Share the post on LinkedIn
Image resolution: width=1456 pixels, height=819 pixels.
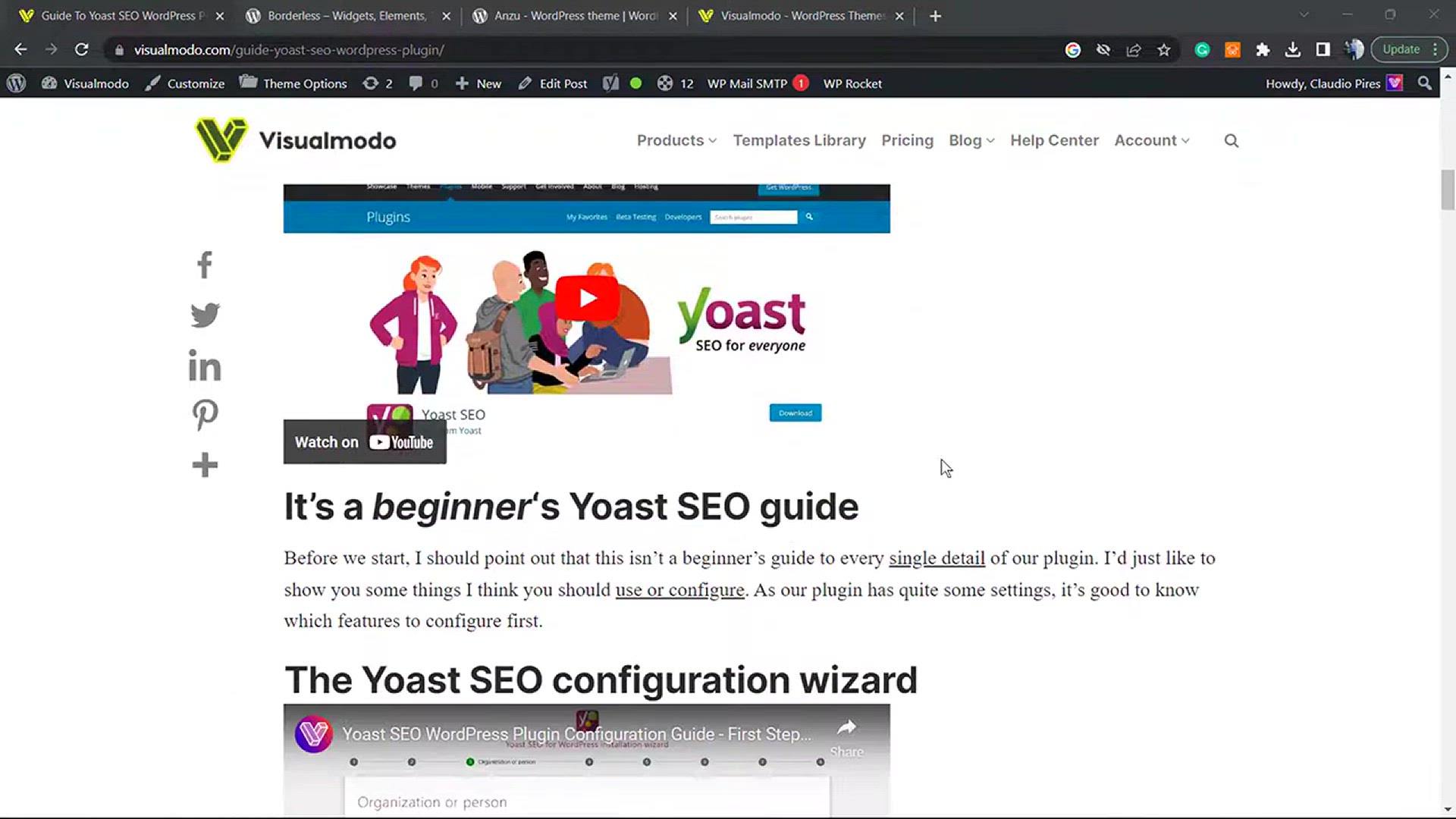tap(205, 365)
